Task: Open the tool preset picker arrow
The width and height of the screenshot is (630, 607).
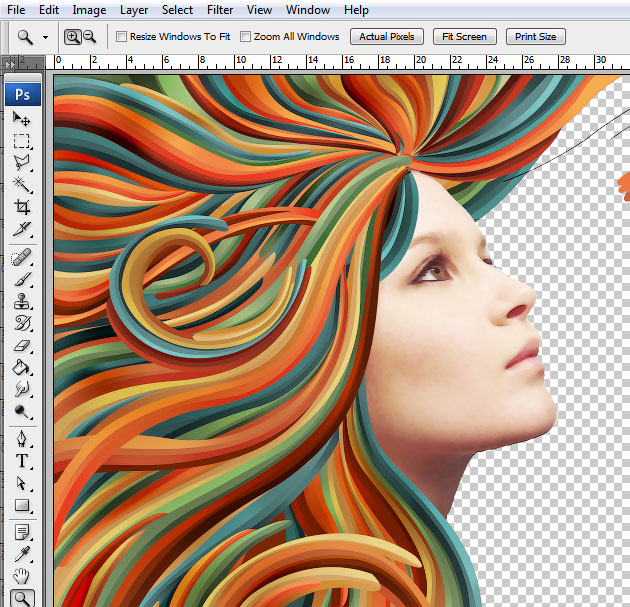Action: point(45,37)
